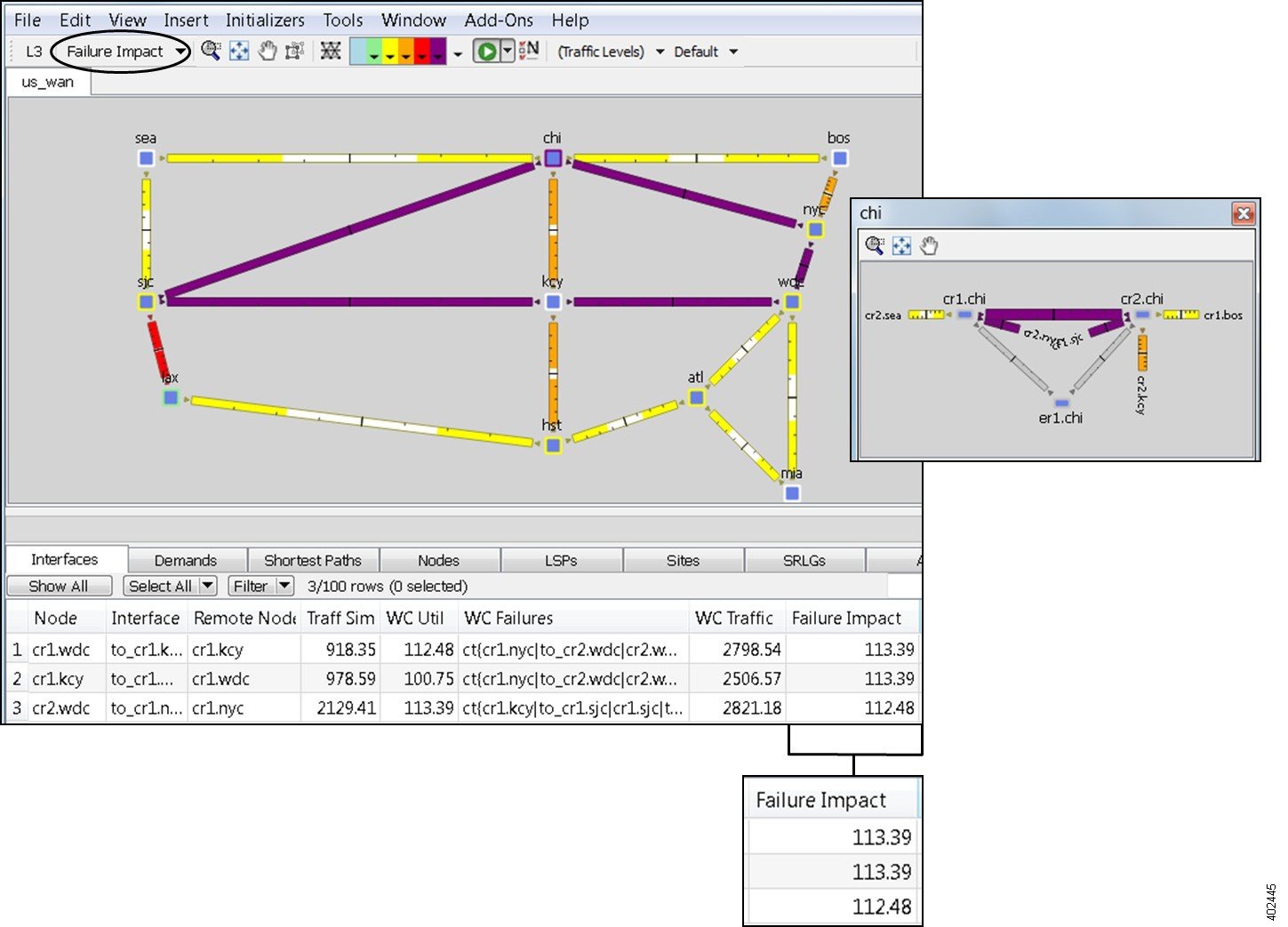Select the lax site node
1288x927 pixels.
171,397
